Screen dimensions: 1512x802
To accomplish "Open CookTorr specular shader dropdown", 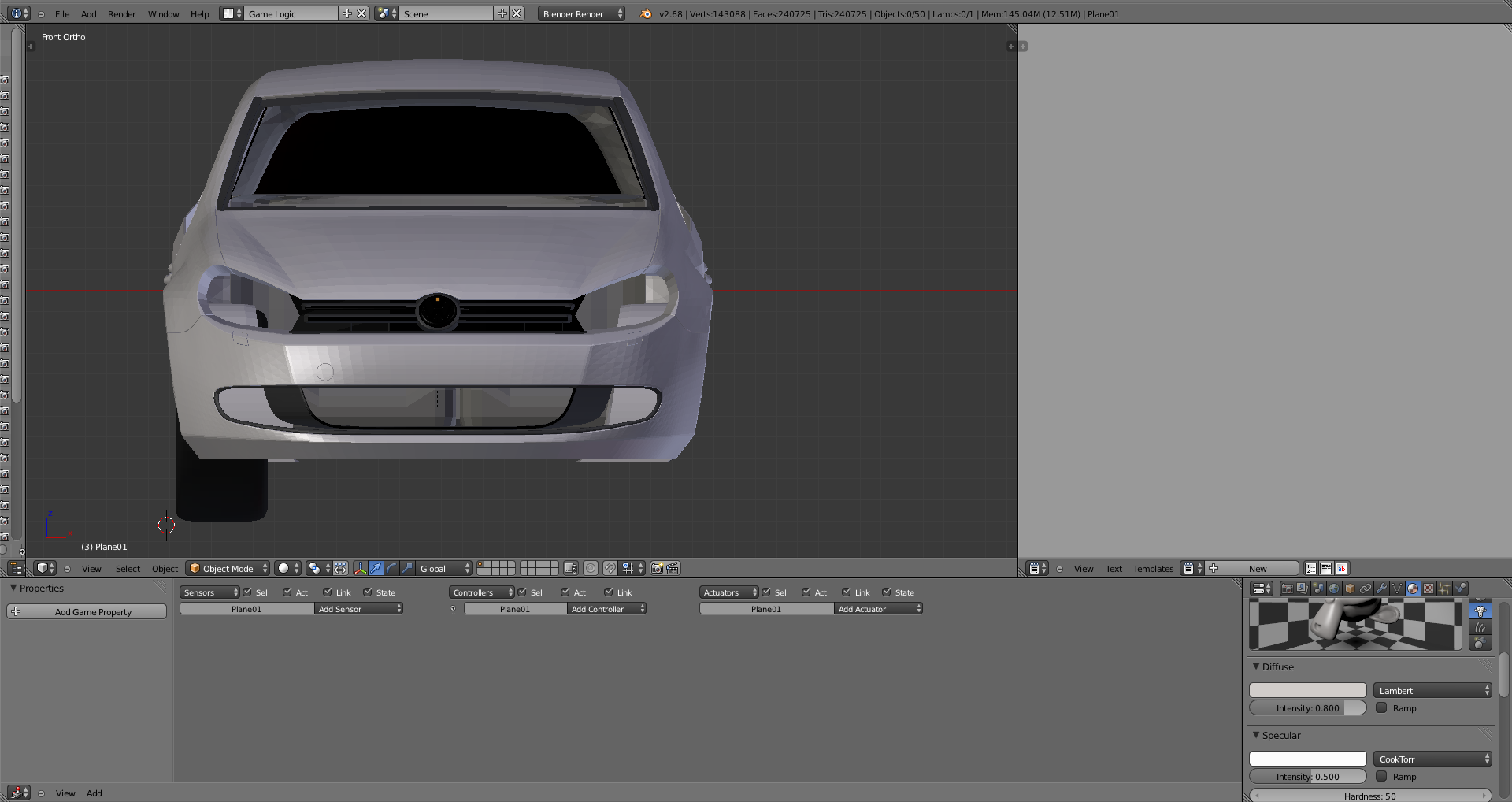I will click(x=1432, y=759).
